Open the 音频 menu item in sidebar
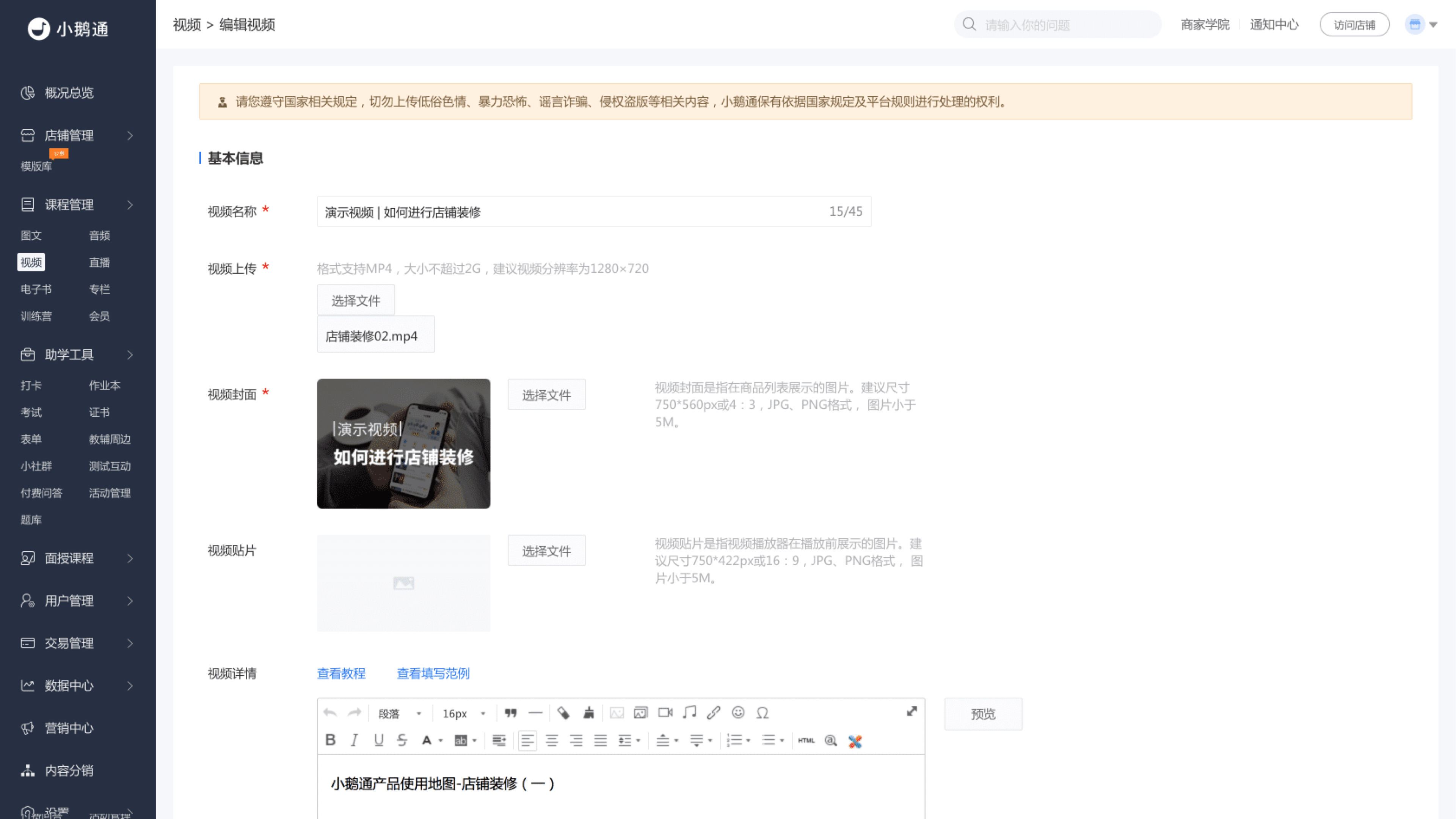Image resolution: width=1456 pixels, height=819 pixels. click(x=99, y=236)
